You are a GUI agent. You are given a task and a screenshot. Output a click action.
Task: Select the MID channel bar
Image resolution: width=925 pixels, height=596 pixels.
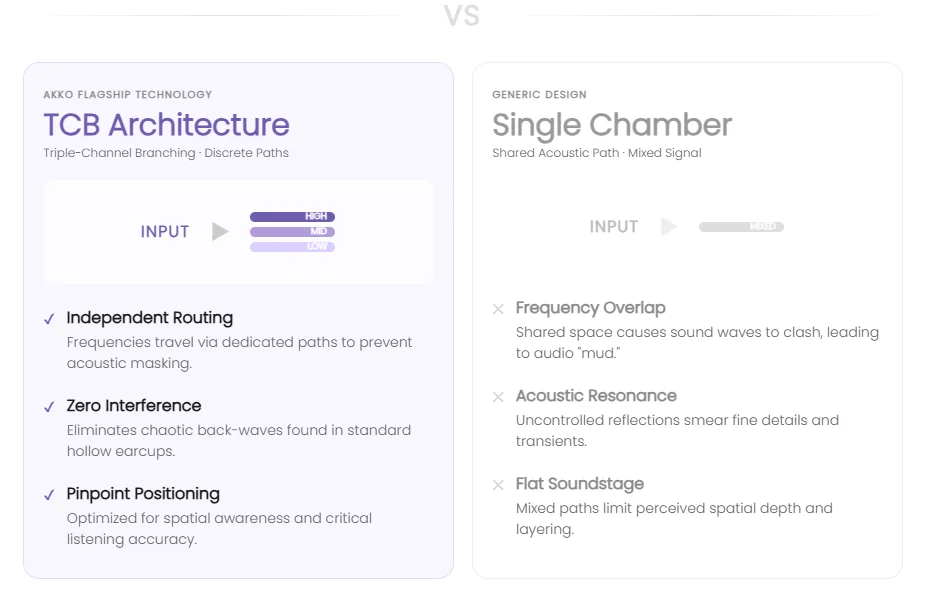click(x=292, y=232)
